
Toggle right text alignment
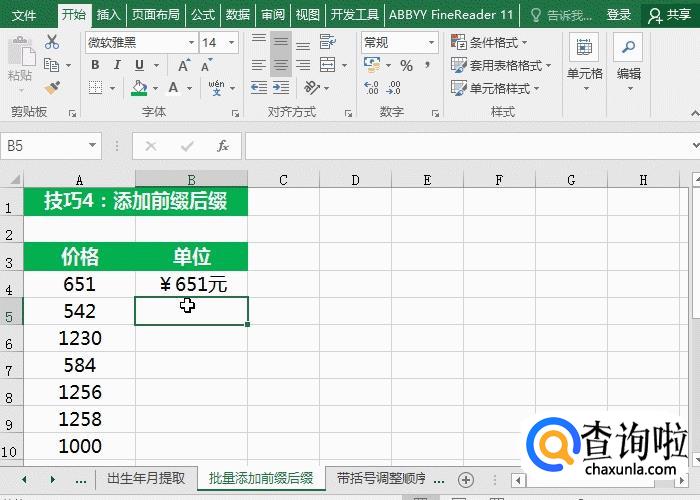[x=303, y=65]
